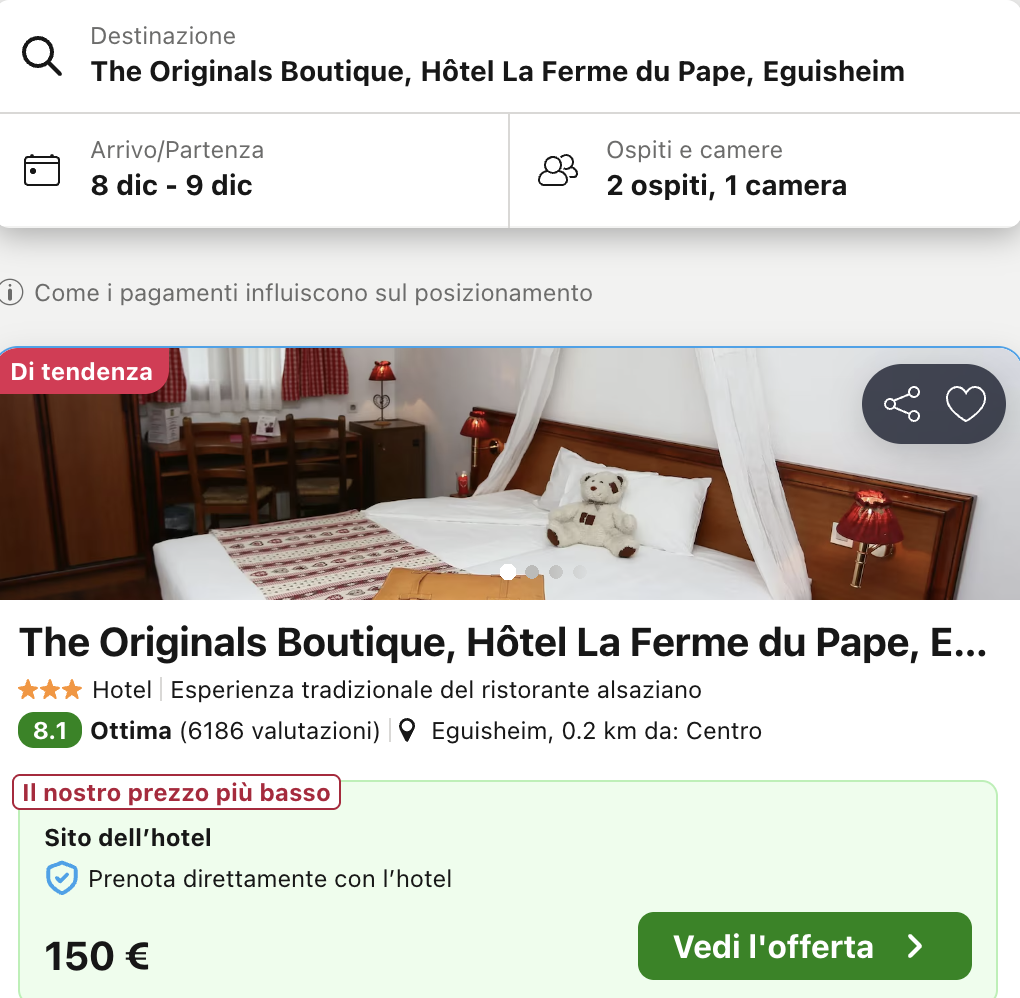This screenshot has width=1020, height=998.
Task: Open the payments ranking info link
Action: (313, 293)
